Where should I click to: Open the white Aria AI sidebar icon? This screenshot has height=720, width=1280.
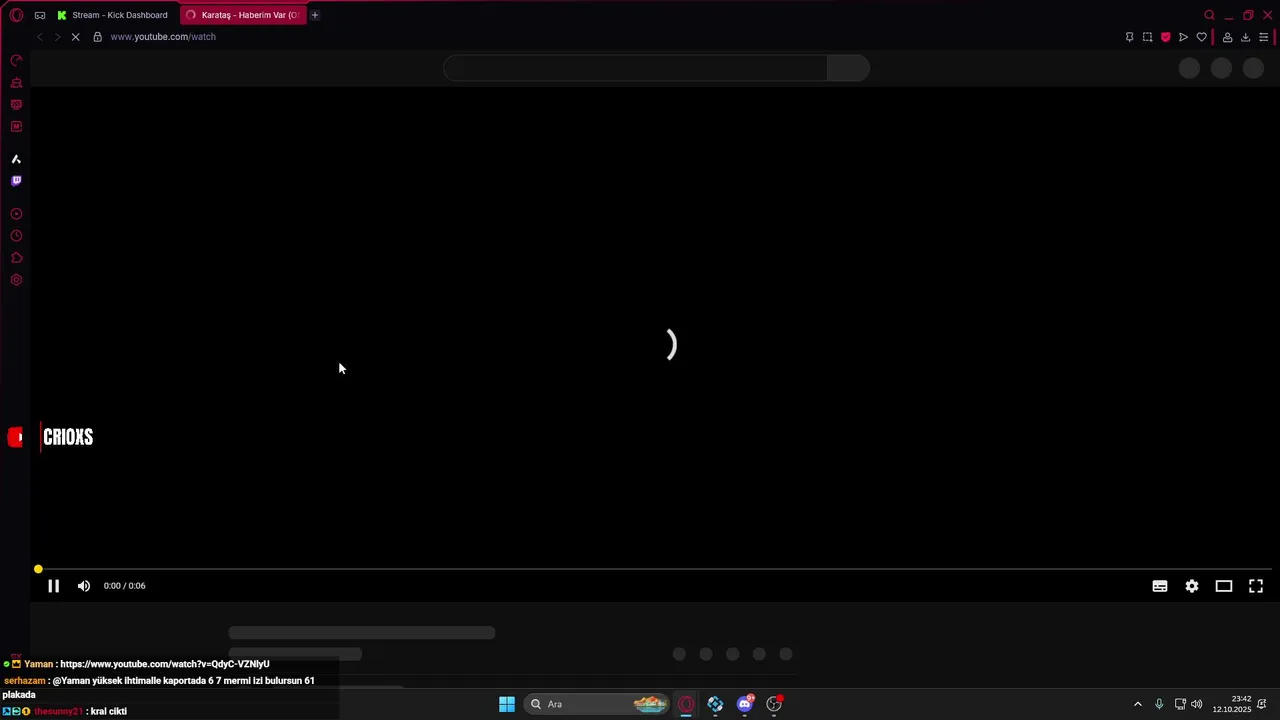[x=16, y=159]
